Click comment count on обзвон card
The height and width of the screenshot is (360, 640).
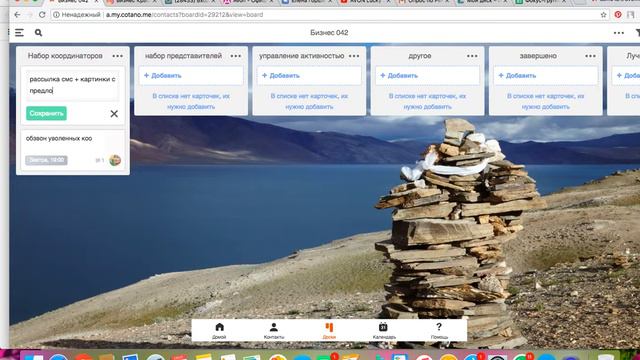[x=100, y=160]
